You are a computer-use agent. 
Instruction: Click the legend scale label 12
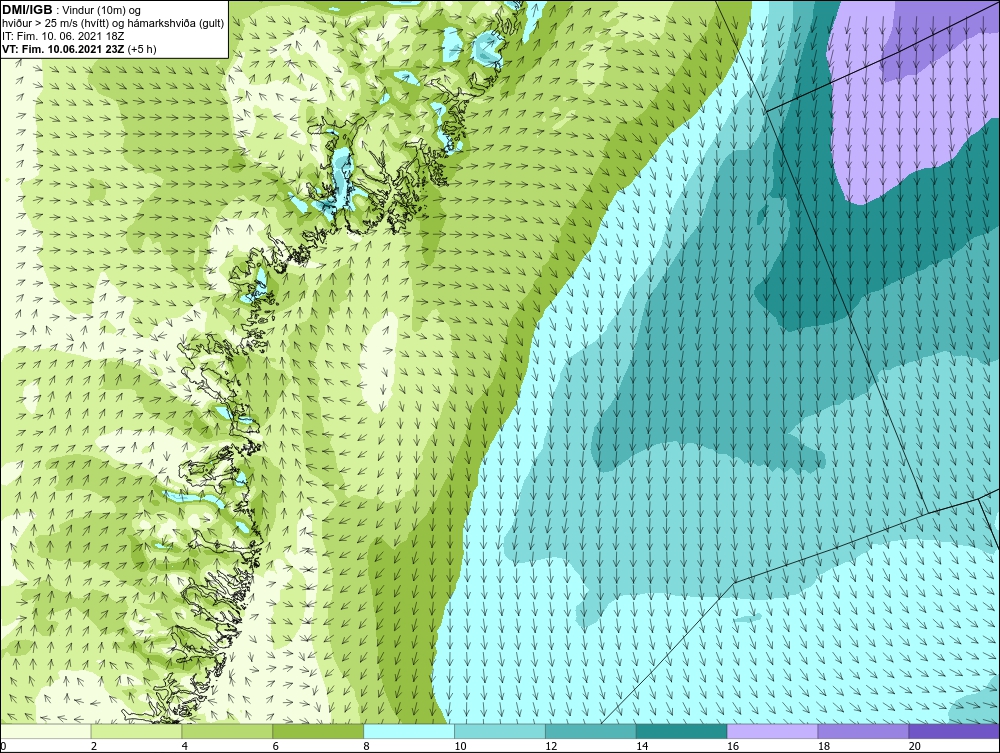pos(551,746)
